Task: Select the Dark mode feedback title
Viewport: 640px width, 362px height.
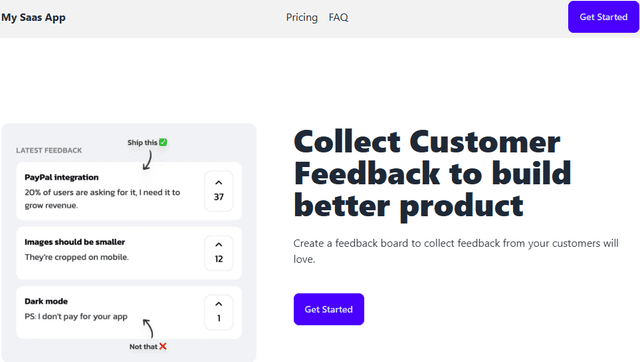Action: 46,301
